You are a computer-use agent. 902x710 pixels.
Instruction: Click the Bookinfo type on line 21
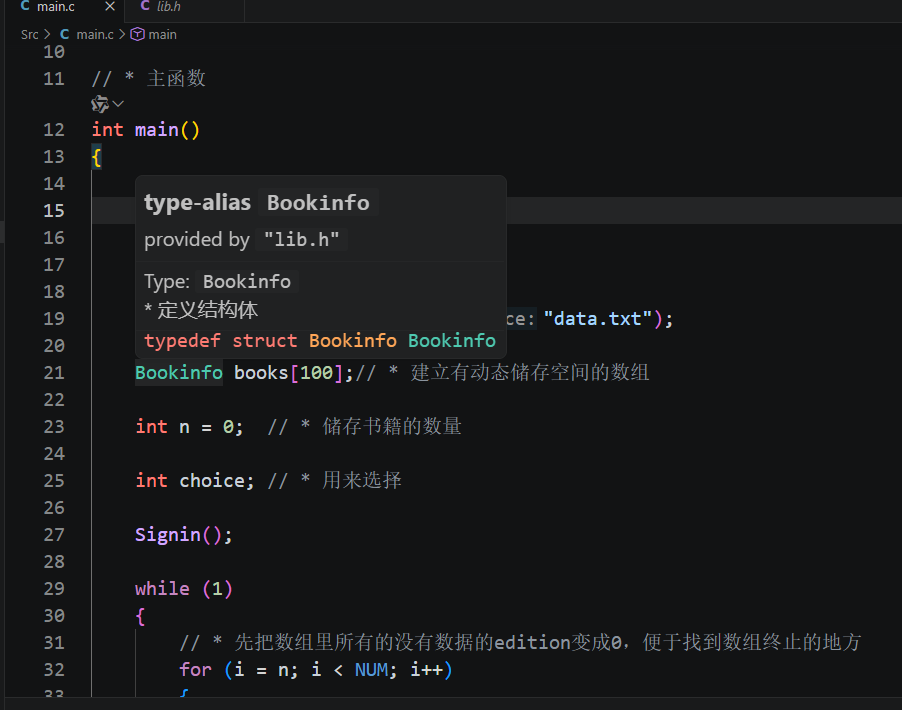click(x=179, y=373)
